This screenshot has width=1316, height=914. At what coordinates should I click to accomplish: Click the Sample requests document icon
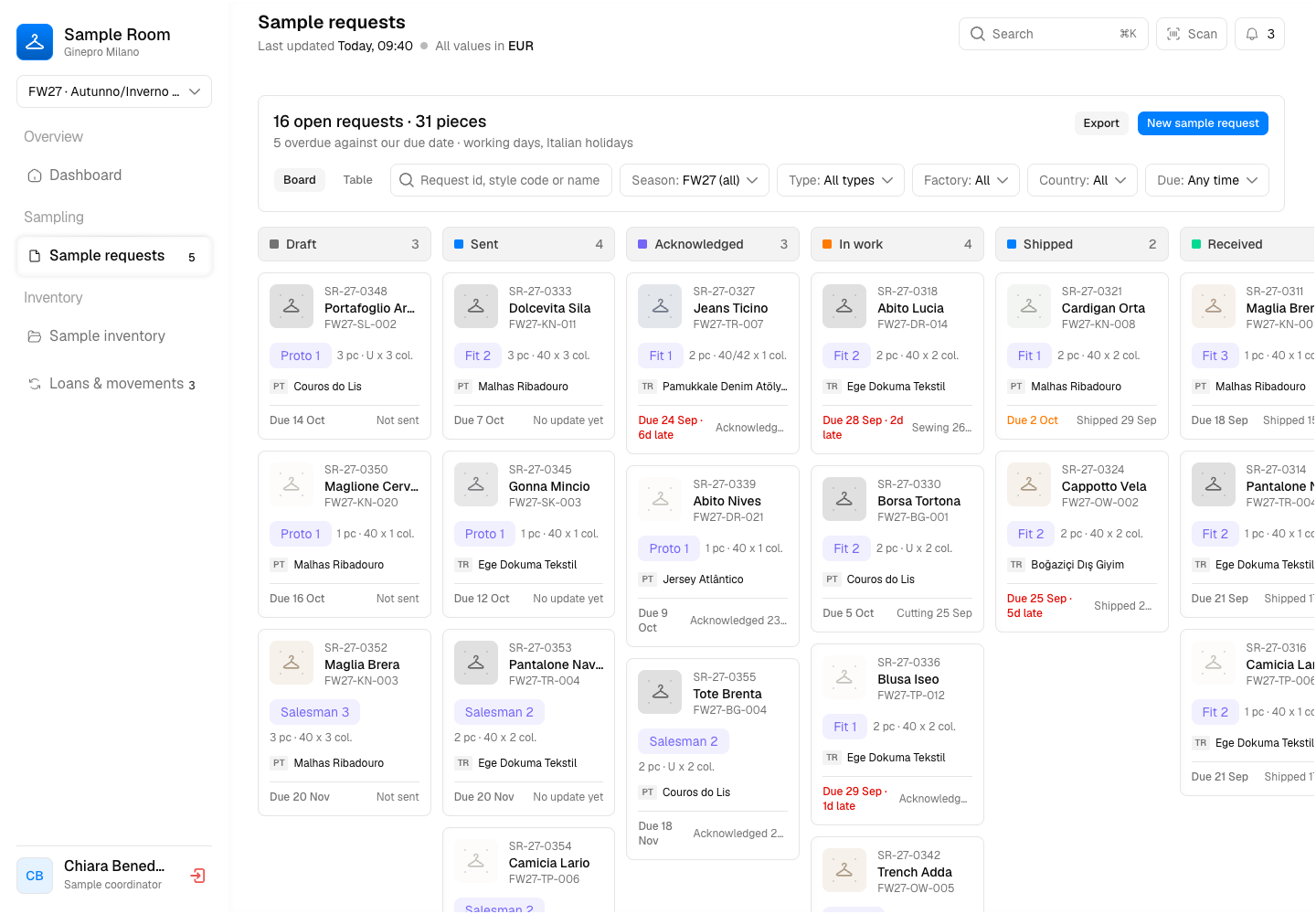click(x=35, y=256)
